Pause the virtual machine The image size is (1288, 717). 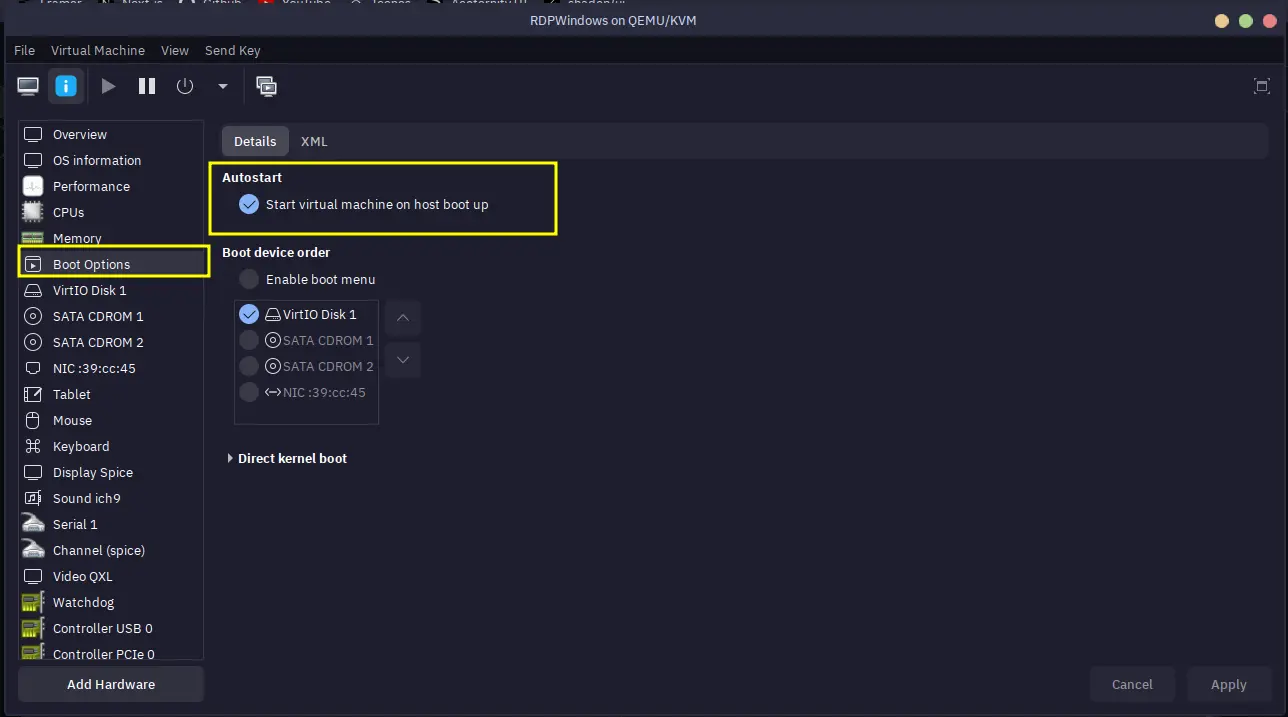click(147, 86)
